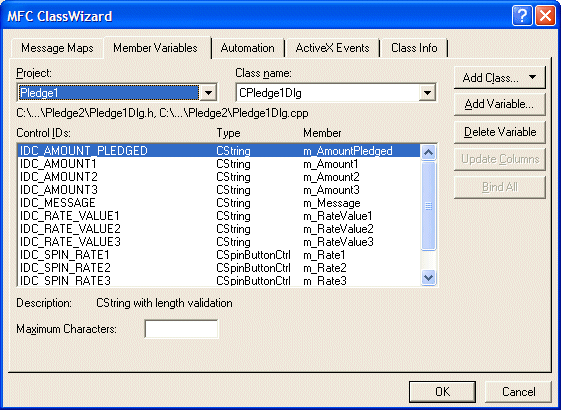
Task: Click the list scrollbar down arrow
Action: tap(428, 277)
